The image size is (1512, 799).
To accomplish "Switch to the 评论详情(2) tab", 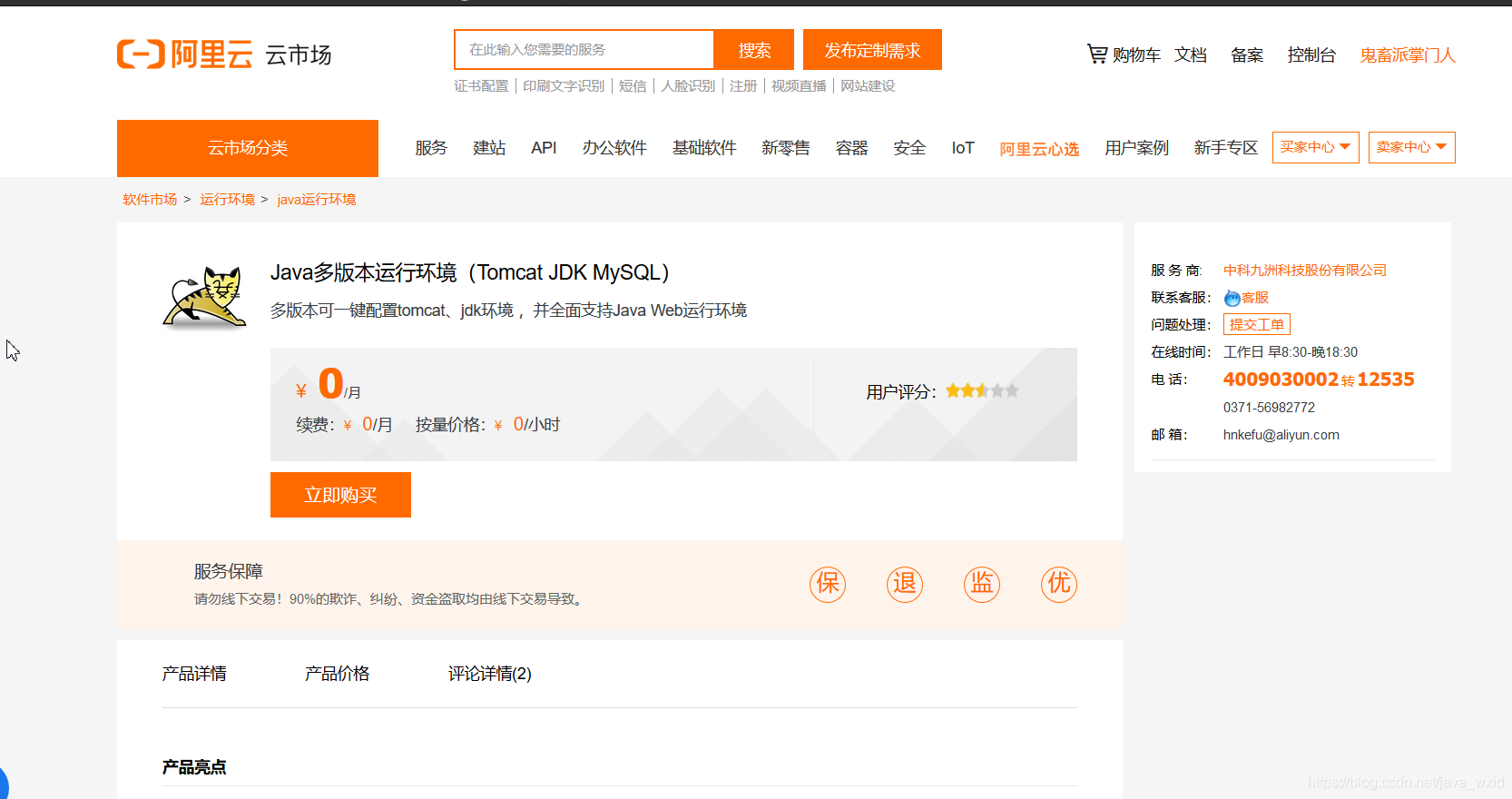I will [x=490, y=674].
